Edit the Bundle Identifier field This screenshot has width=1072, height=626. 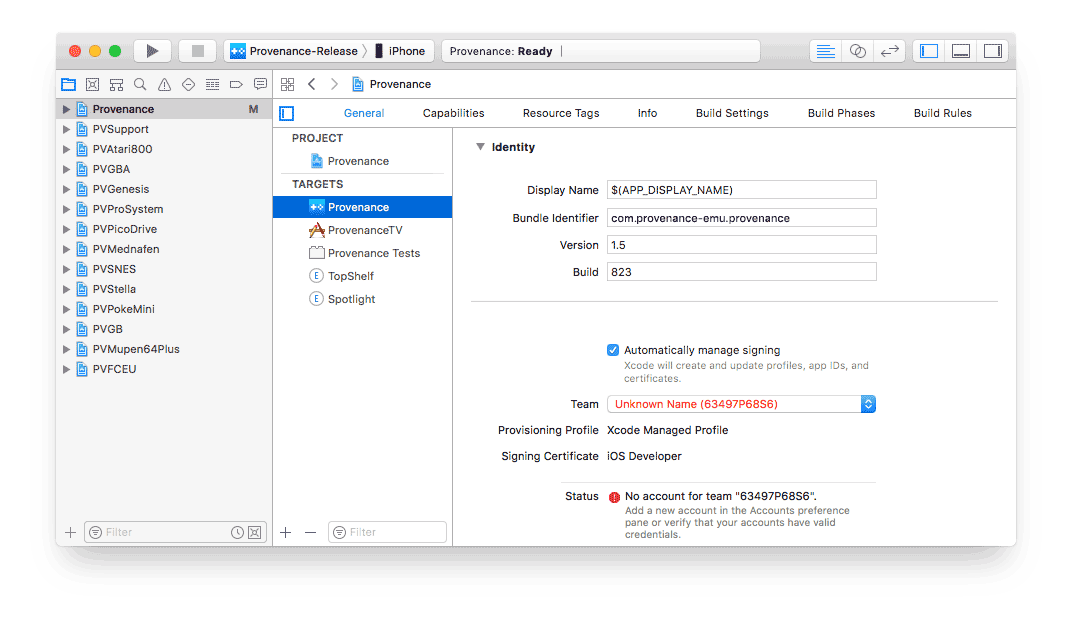point(741,218)
